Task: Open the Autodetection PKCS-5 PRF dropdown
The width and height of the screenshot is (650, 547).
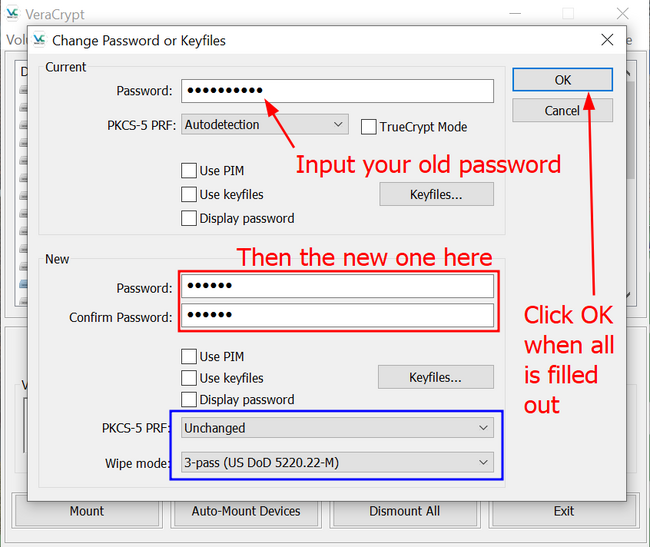Action: (264, 124)
